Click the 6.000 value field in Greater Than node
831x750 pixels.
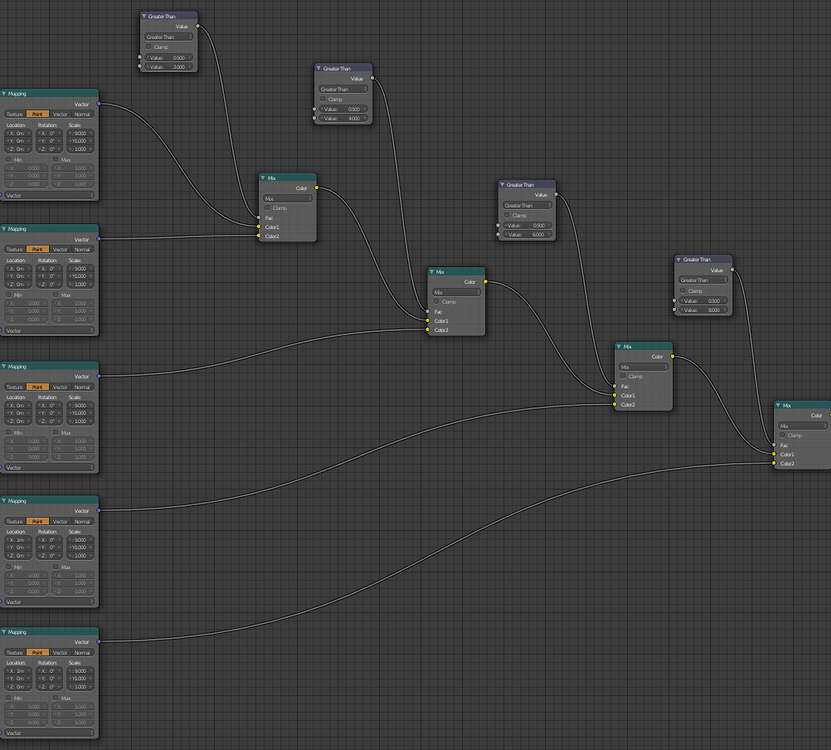pos(527,234)
